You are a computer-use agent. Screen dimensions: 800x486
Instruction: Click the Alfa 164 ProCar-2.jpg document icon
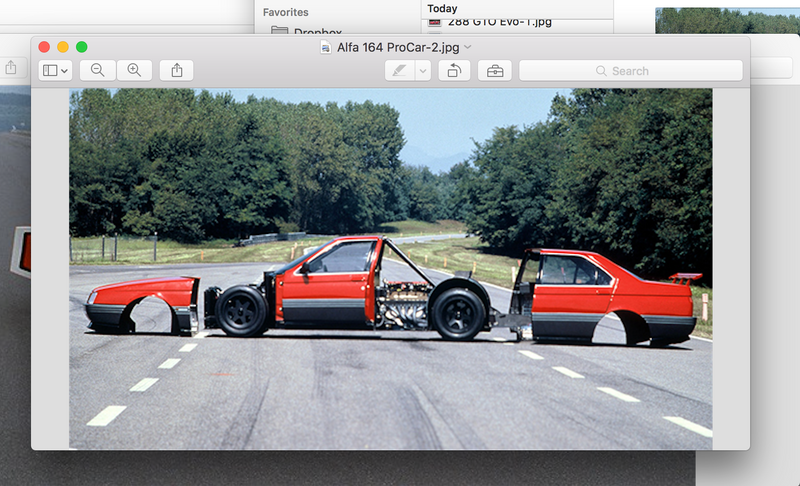[326, 47]
